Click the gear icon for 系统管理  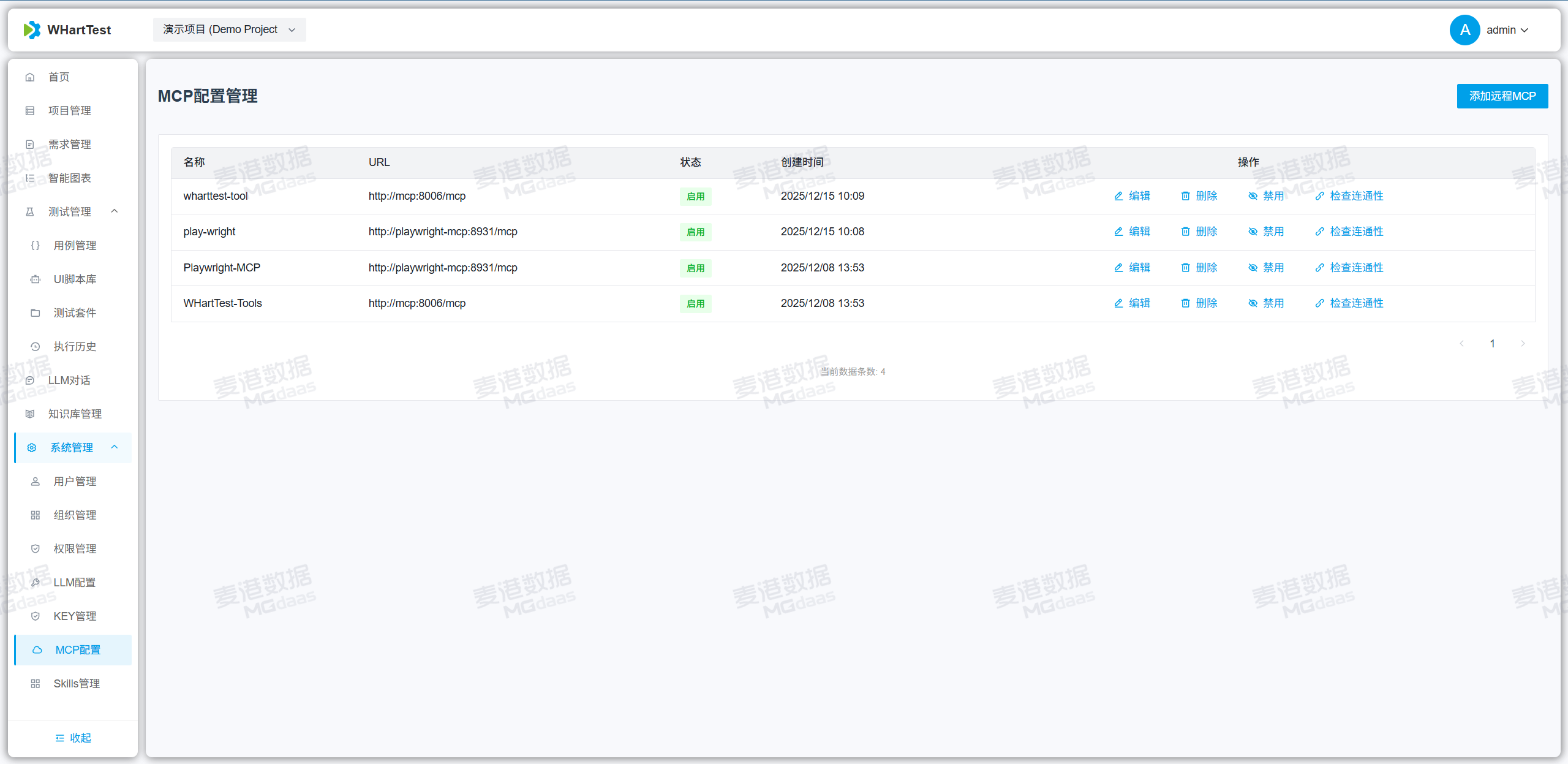pyautogui.click(x=32, y=448)
